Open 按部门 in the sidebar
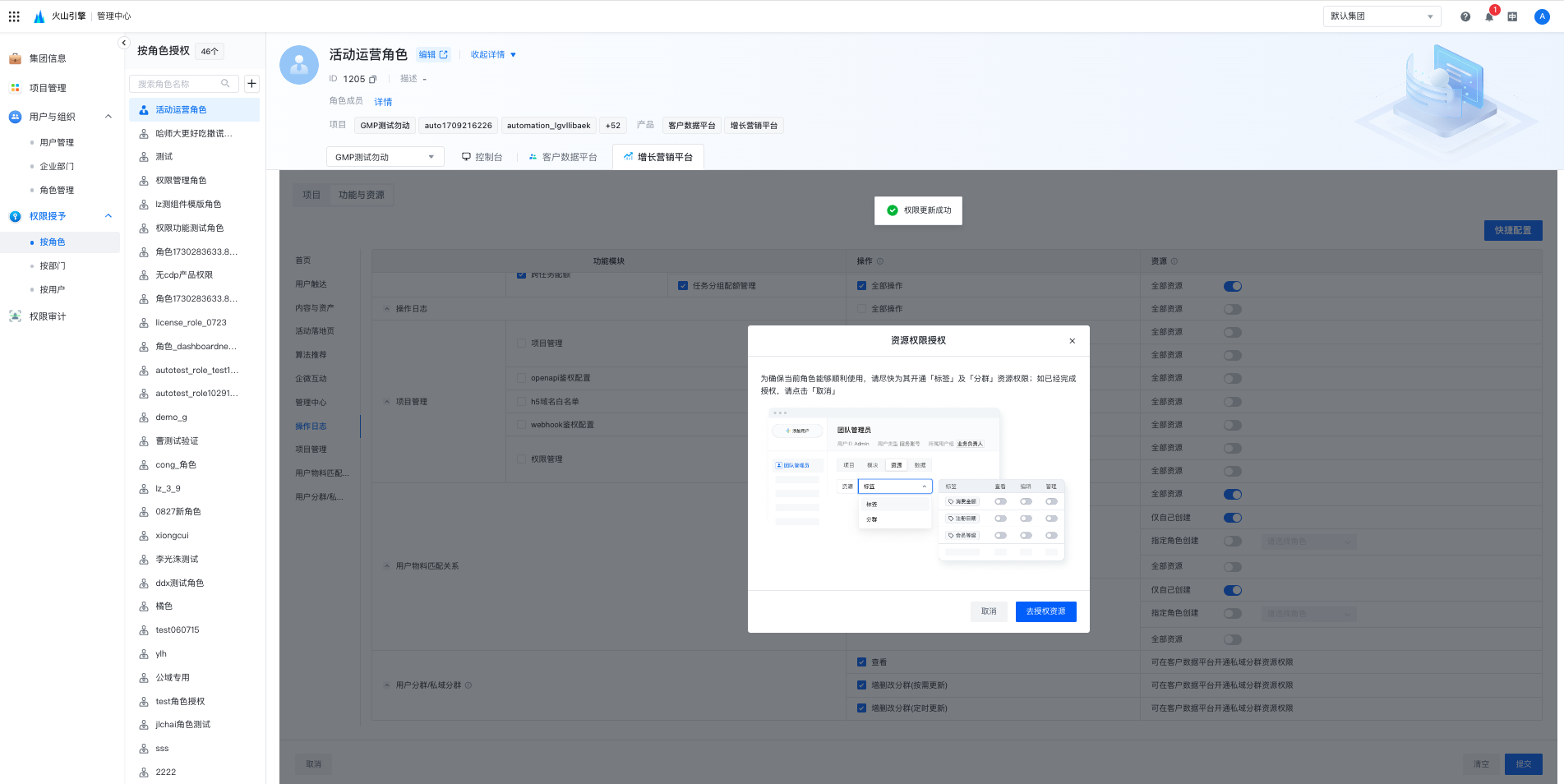1564x784 pixels. click(x=53, y=266)
